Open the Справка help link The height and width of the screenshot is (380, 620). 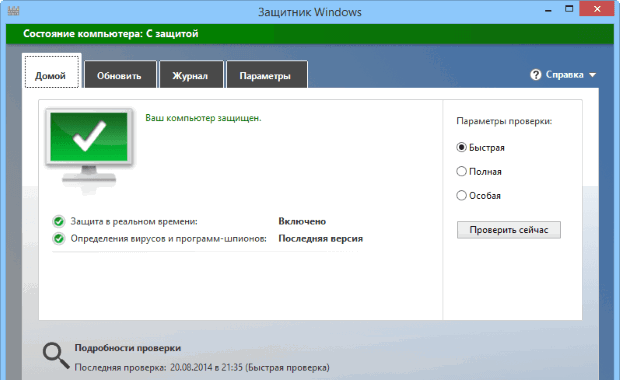(x=564, y=75)
